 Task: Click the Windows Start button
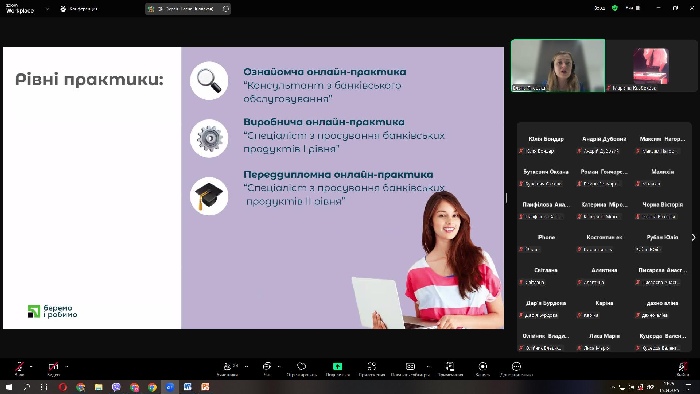point(9,387)
